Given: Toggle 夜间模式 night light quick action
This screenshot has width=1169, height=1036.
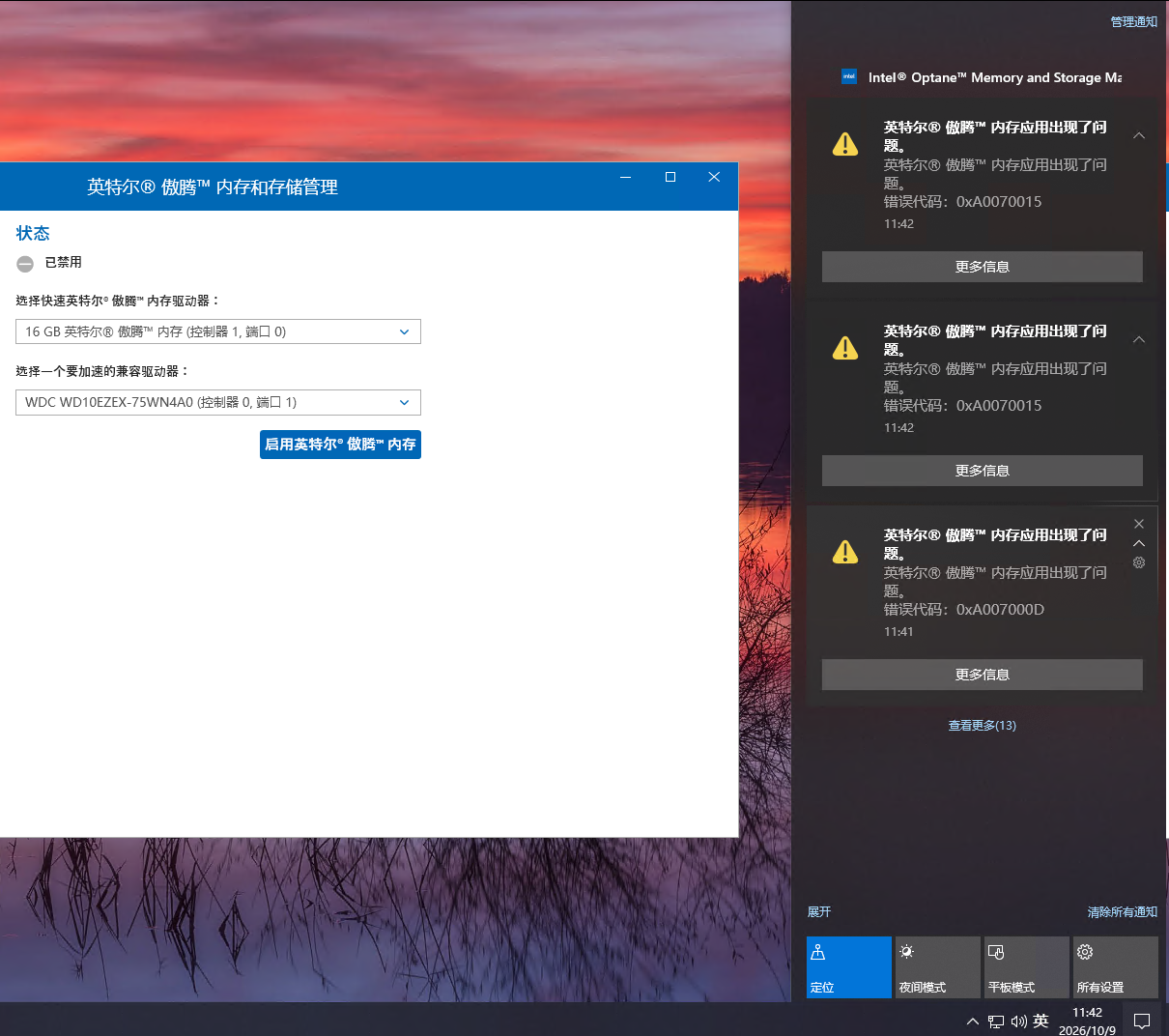Looking at the screenshot, I should (938, 967).
